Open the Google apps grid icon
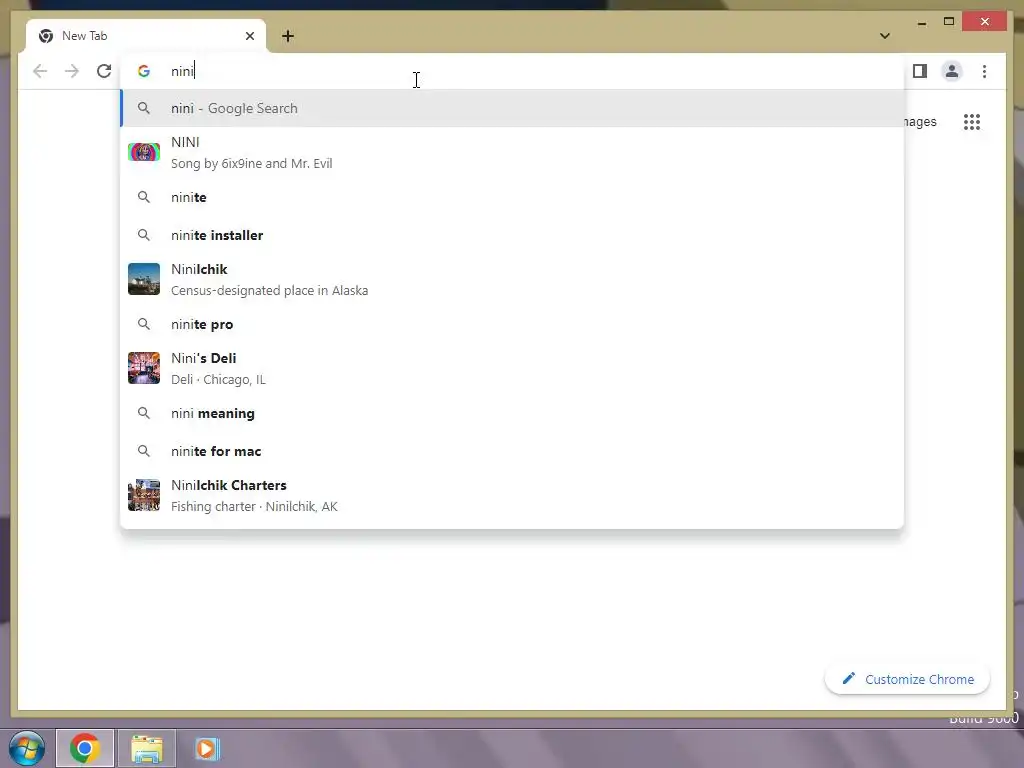This screenshot has height=768, width=1024. [x=972, y=121]
